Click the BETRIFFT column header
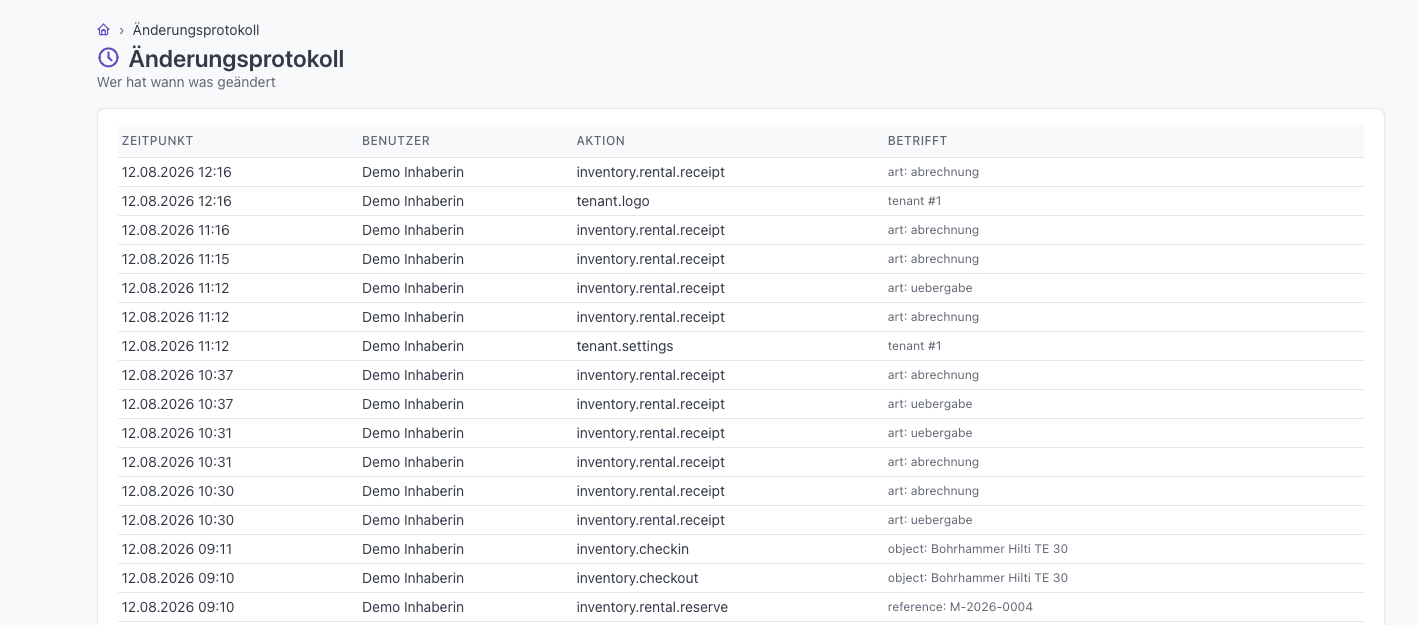This screenshot has height=625, width=1418. 917,141
